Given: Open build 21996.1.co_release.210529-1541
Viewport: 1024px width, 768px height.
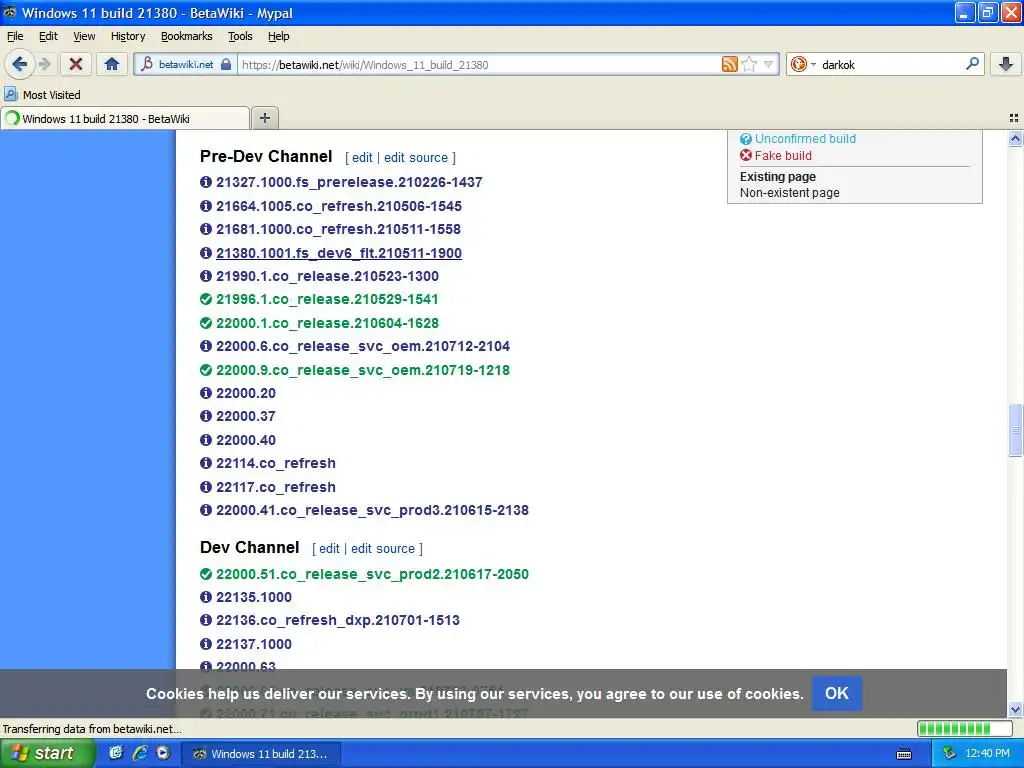Looking at the screenshot, I should [327, 299].
